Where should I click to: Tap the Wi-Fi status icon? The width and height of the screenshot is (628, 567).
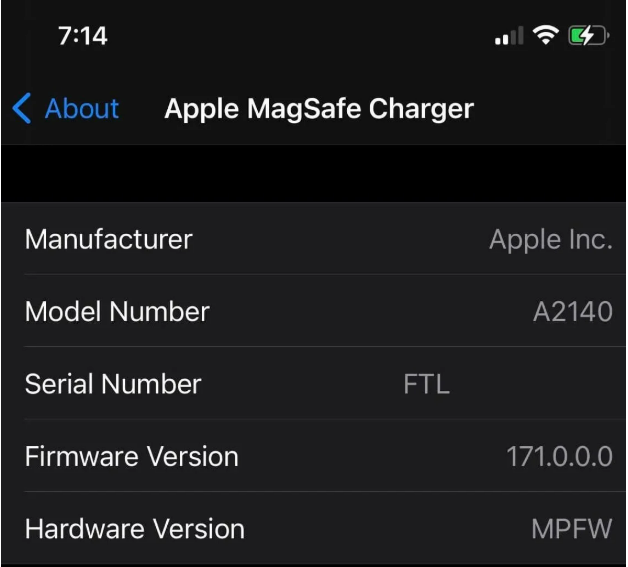546,38
